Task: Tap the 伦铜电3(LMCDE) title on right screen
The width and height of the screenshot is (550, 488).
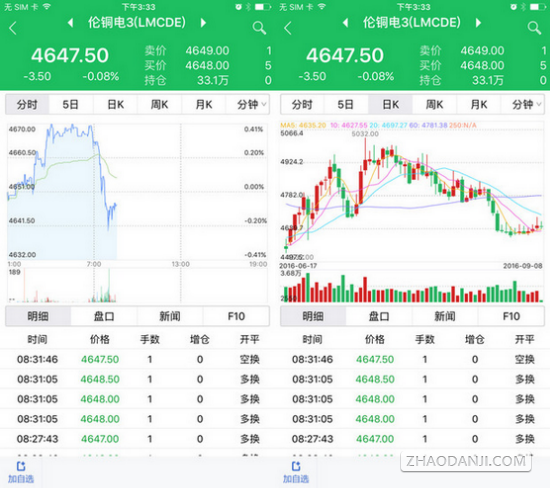Action: coord(412,23)
